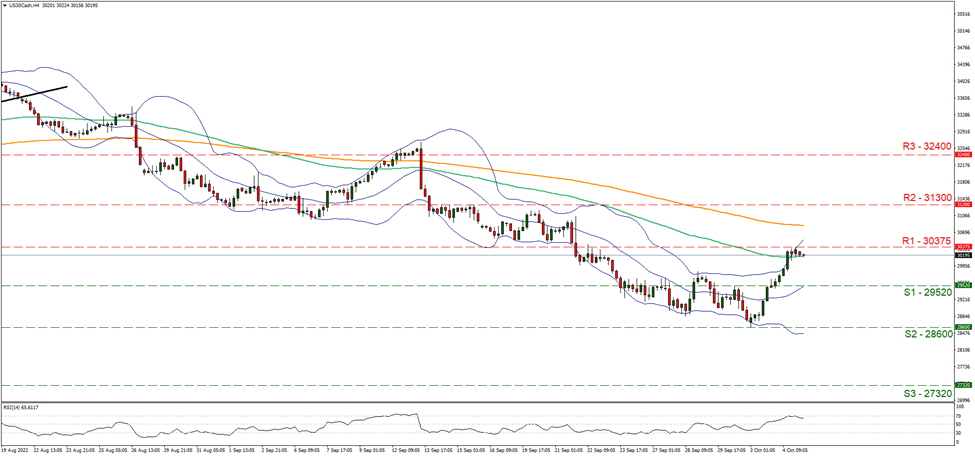
Task: Click the chart menu arrow beside US30Cash,H4
Action: coord(4,4)
